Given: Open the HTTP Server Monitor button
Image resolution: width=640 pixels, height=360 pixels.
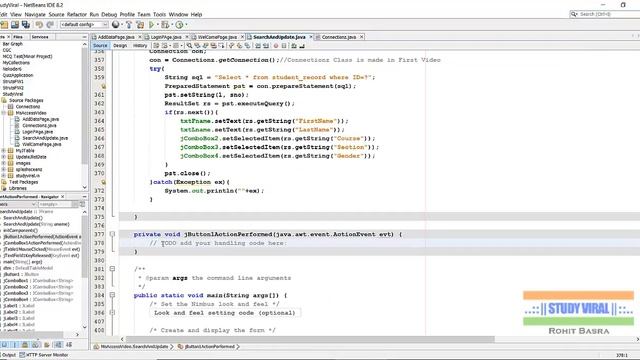Looking at the screenshot, I should click(44, 355).
